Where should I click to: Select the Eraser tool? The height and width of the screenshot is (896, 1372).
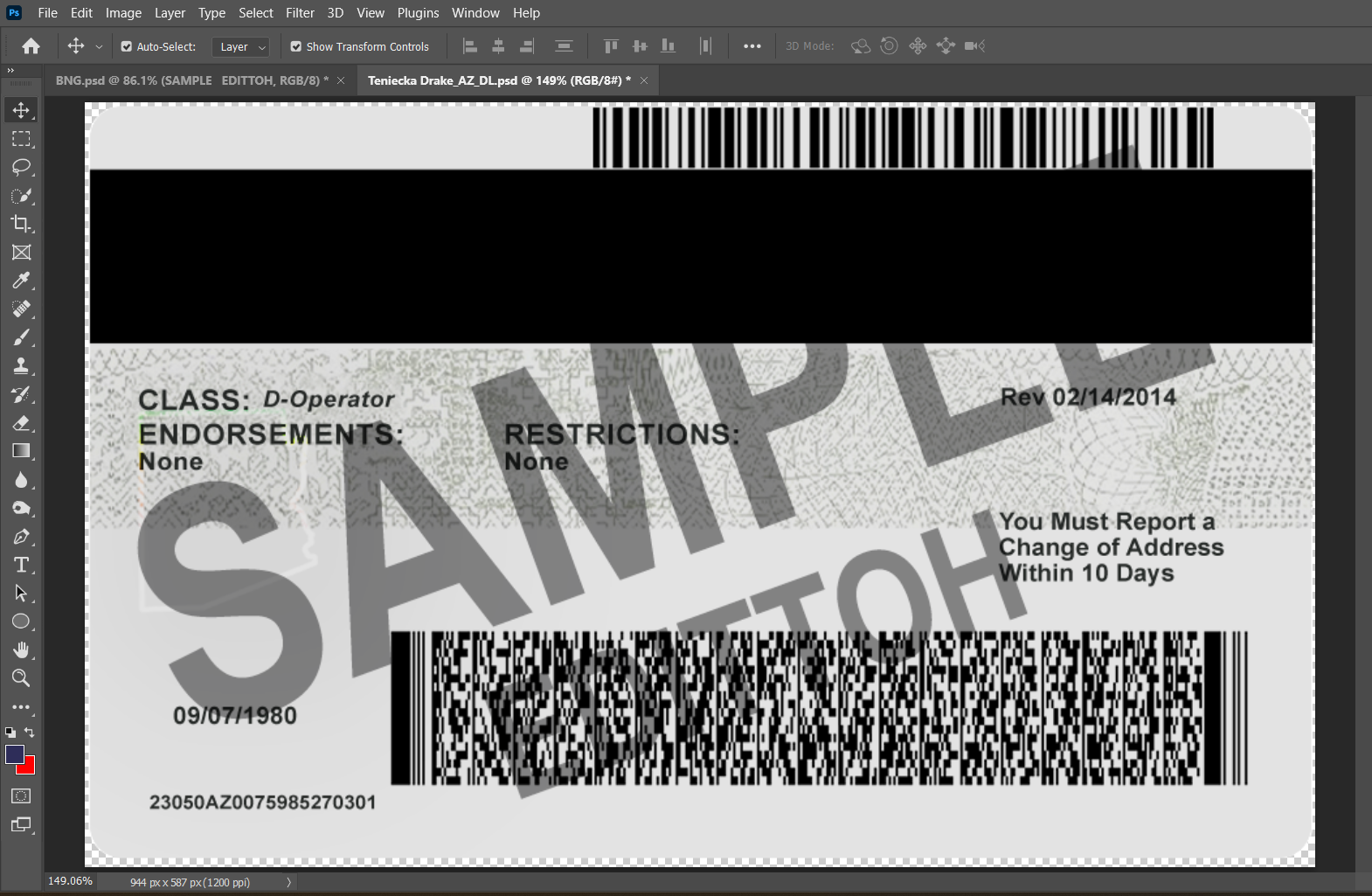[x=21, y=423]
